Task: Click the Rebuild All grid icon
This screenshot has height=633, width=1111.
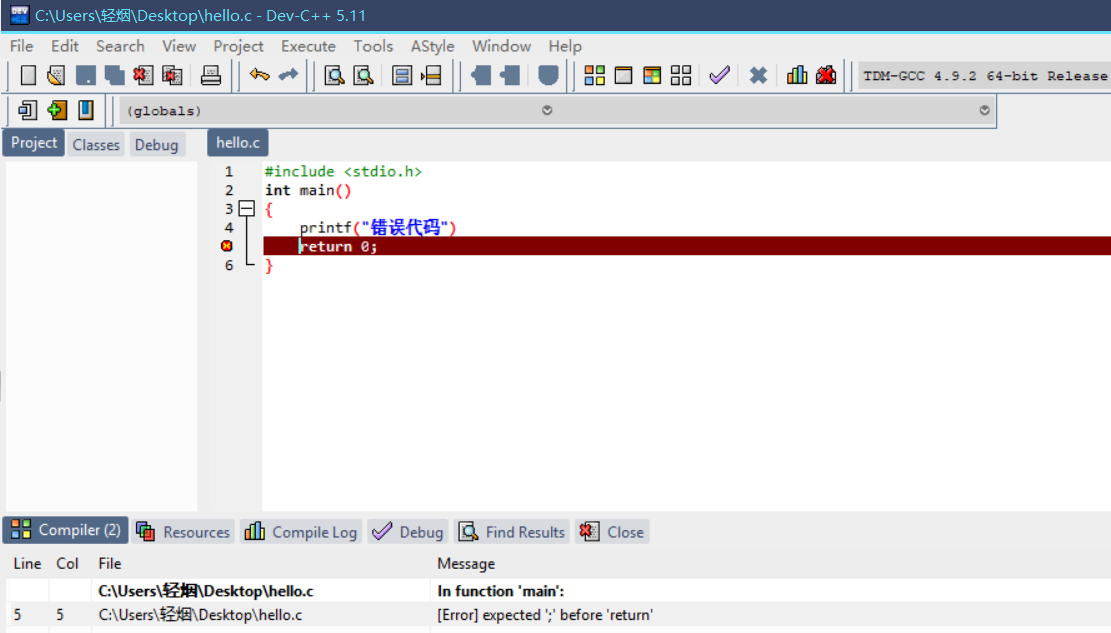Action: coord(681,75)
